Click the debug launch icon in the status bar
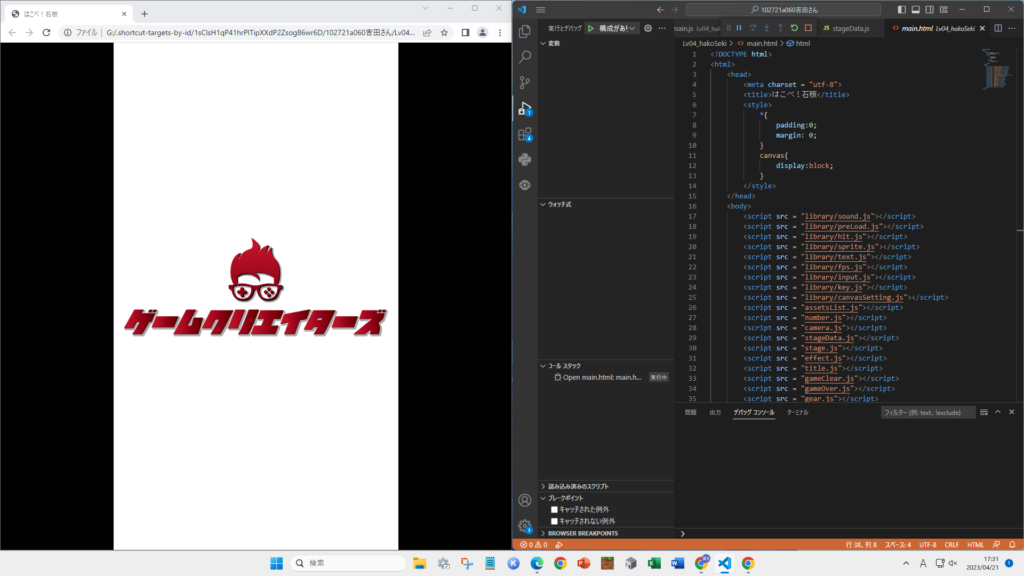Viewport: 1024px width, 576px height. 559,545
